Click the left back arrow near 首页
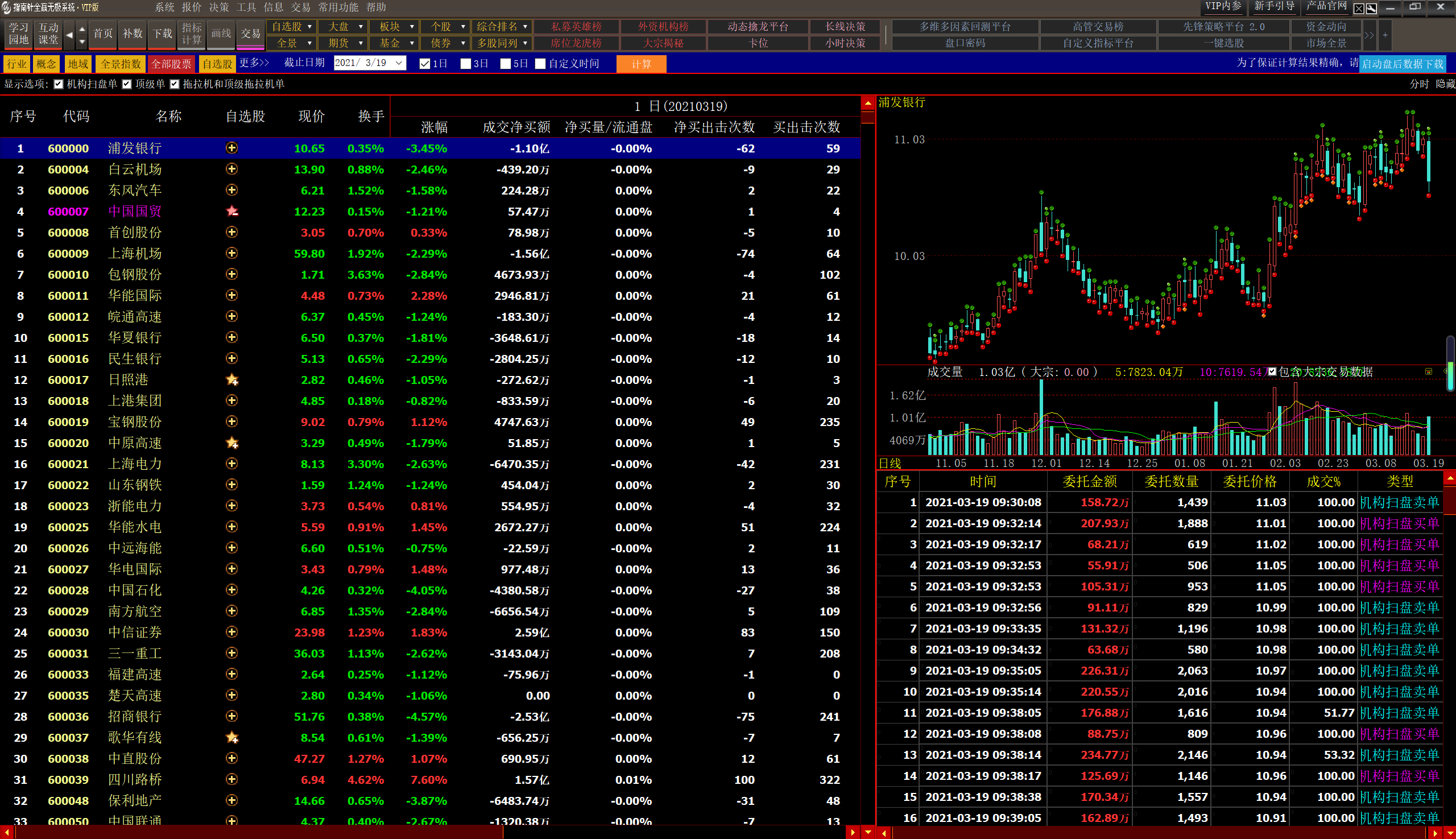This screenshot has height=839, width=1456. point(69,35)
